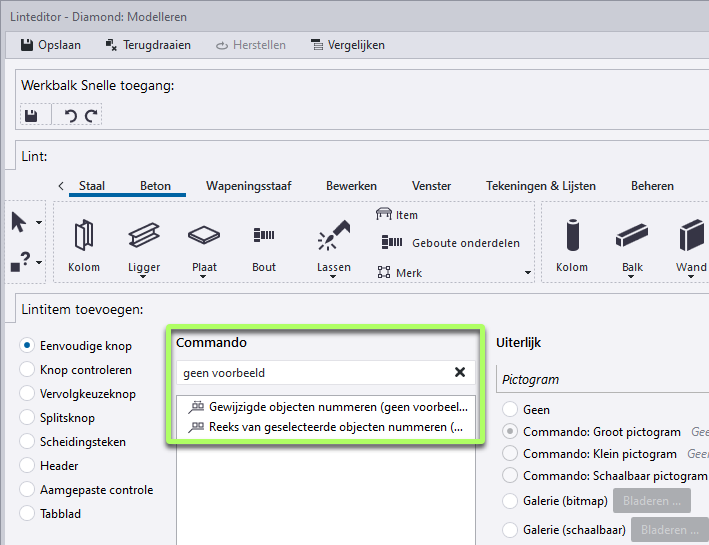
Task: Open the Tekeningen & Lijsten tab
Action: point(540,186)
